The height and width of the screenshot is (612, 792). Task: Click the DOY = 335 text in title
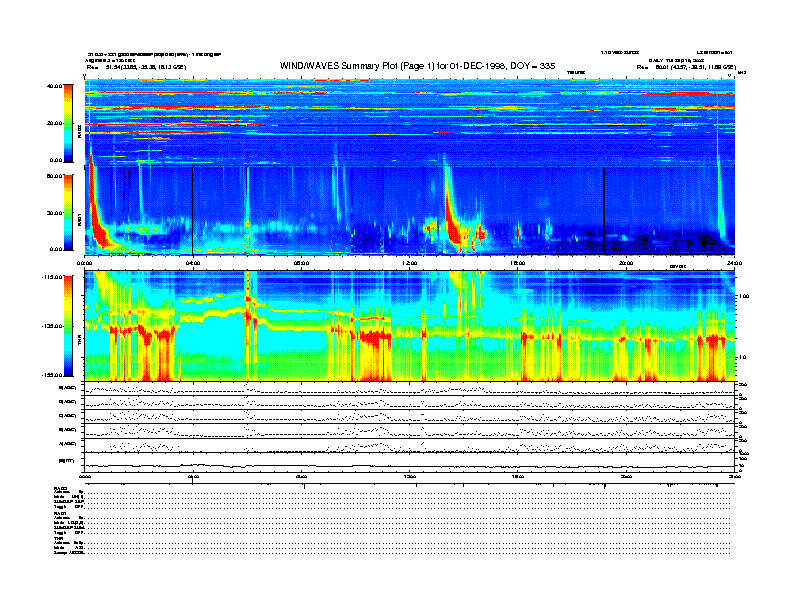pyautogui.click(x=533, y=66)
